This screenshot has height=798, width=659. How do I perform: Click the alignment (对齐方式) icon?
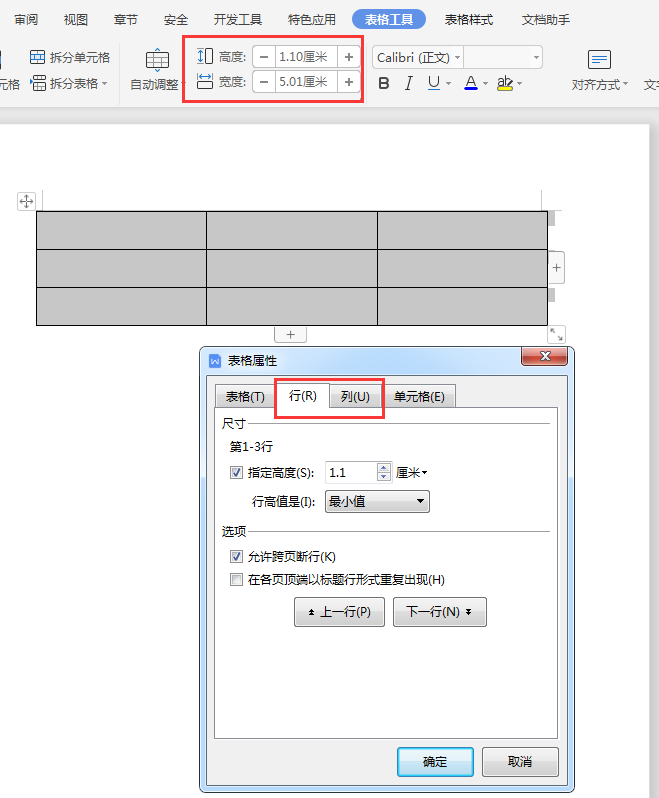coord(599,61)
